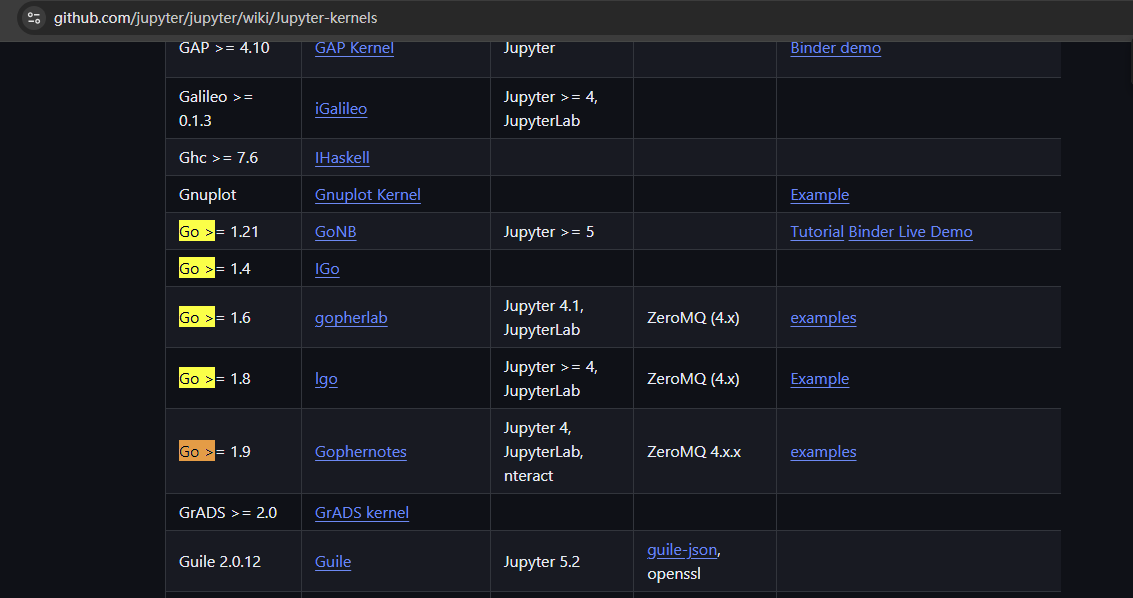Open the iGalileo kernel link
The width and height of the screenshot is (1133, 598).
point(340,109)
